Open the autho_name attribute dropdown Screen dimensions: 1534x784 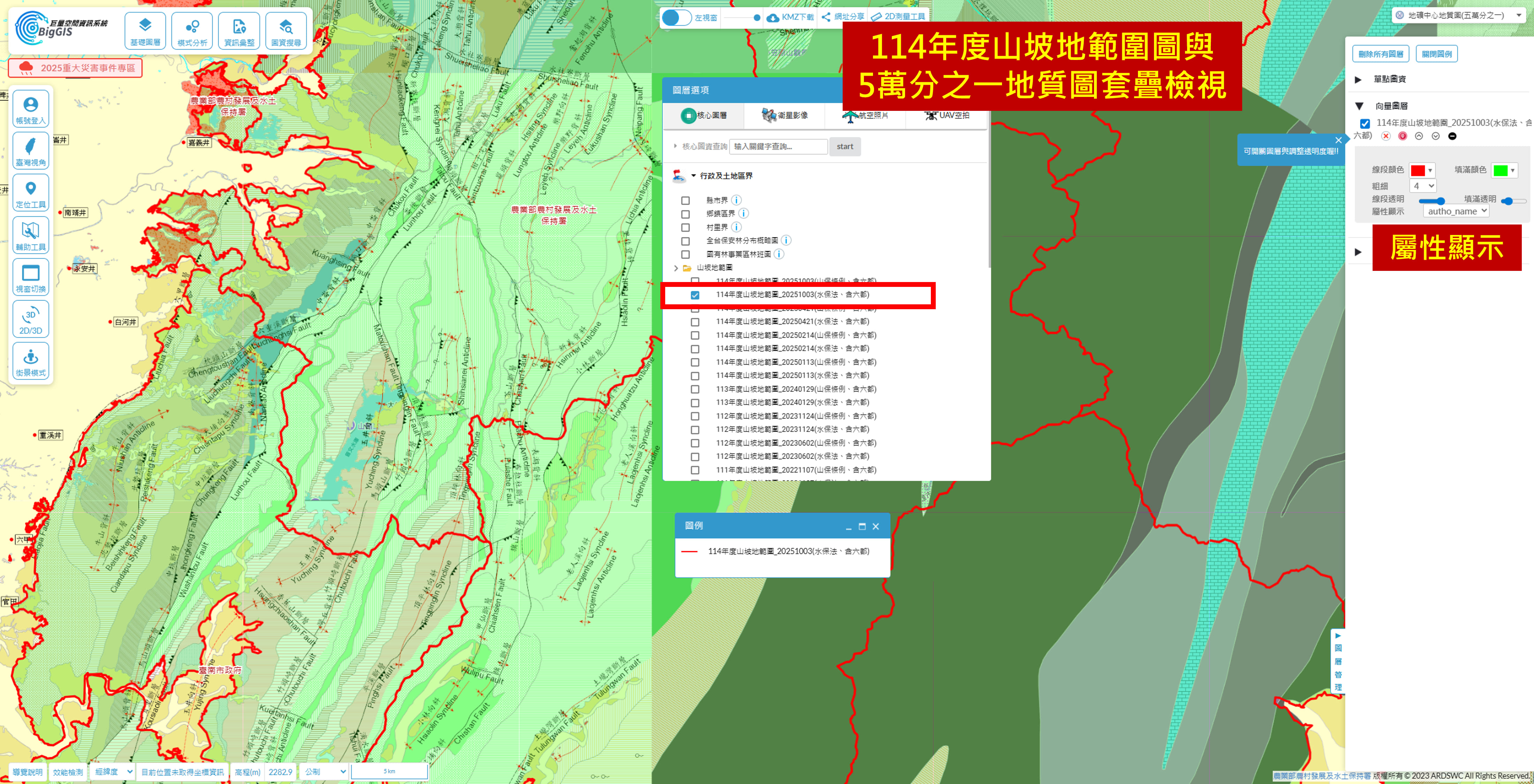click(x=1456, y=211)
